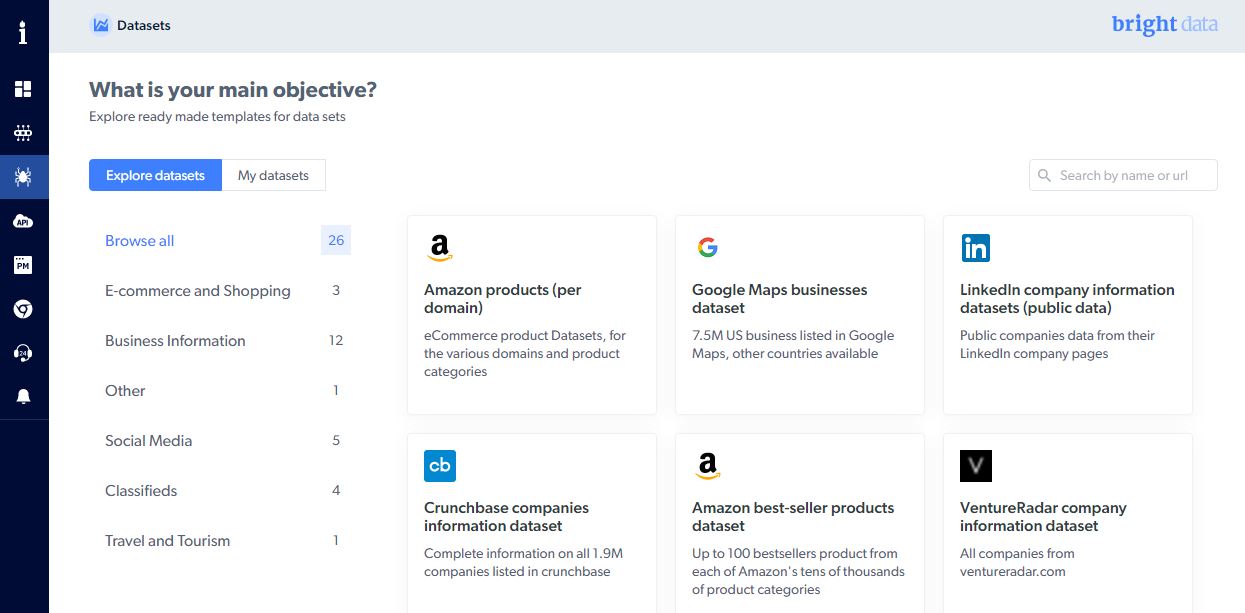1245x613 pixels.
Task: Open notifications bell icon in sidebar
Action: (x=23, y=397)
